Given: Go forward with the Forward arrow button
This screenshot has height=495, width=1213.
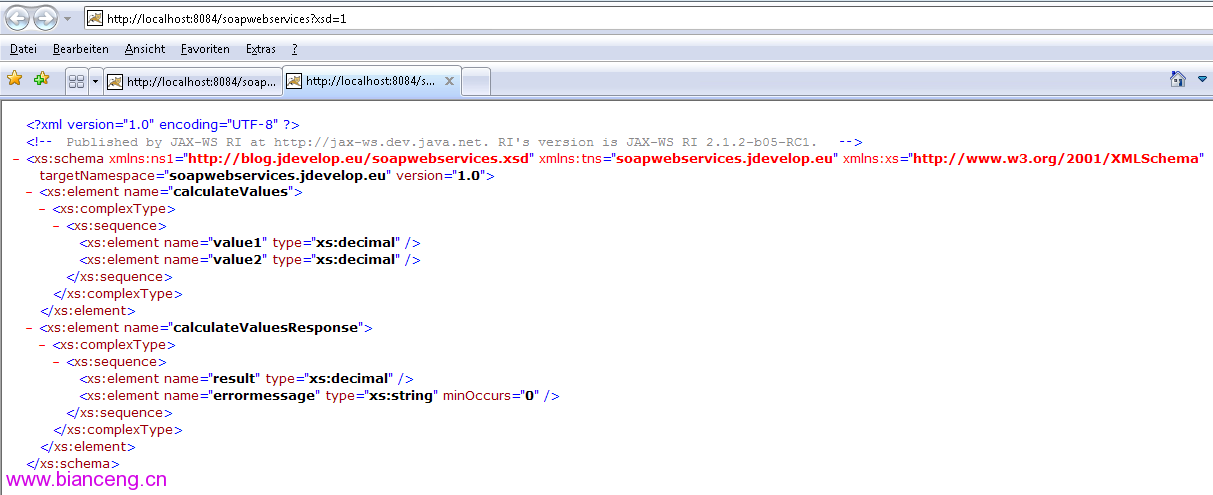Looking at the screenshot, I should coord(45,18).
